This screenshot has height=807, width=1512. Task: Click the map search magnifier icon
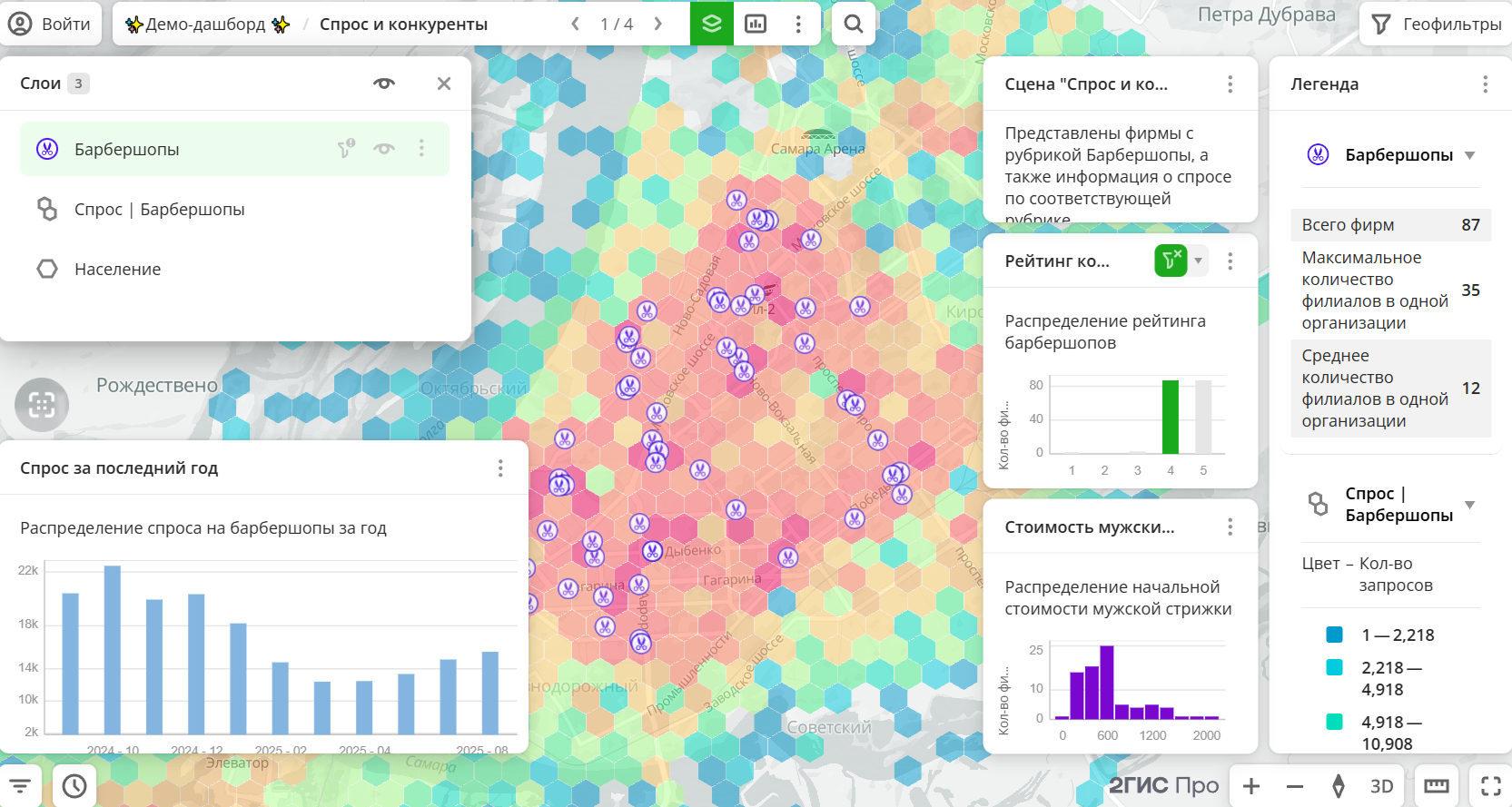click(x=853, y=25)
